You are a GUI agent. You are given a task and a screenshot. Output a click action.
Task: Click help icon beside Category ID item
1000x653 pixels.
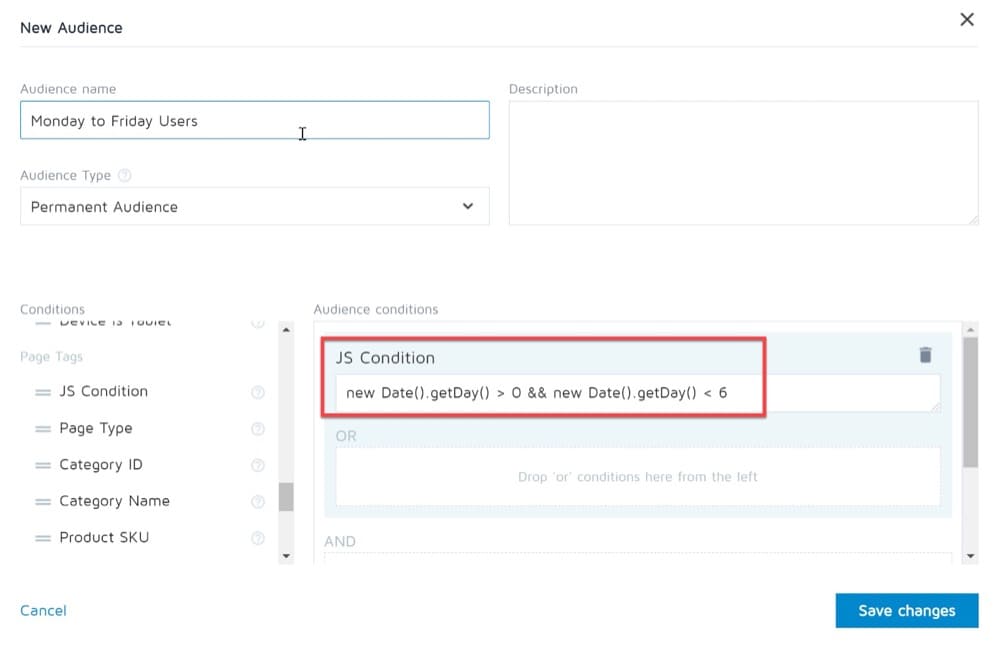258,465
